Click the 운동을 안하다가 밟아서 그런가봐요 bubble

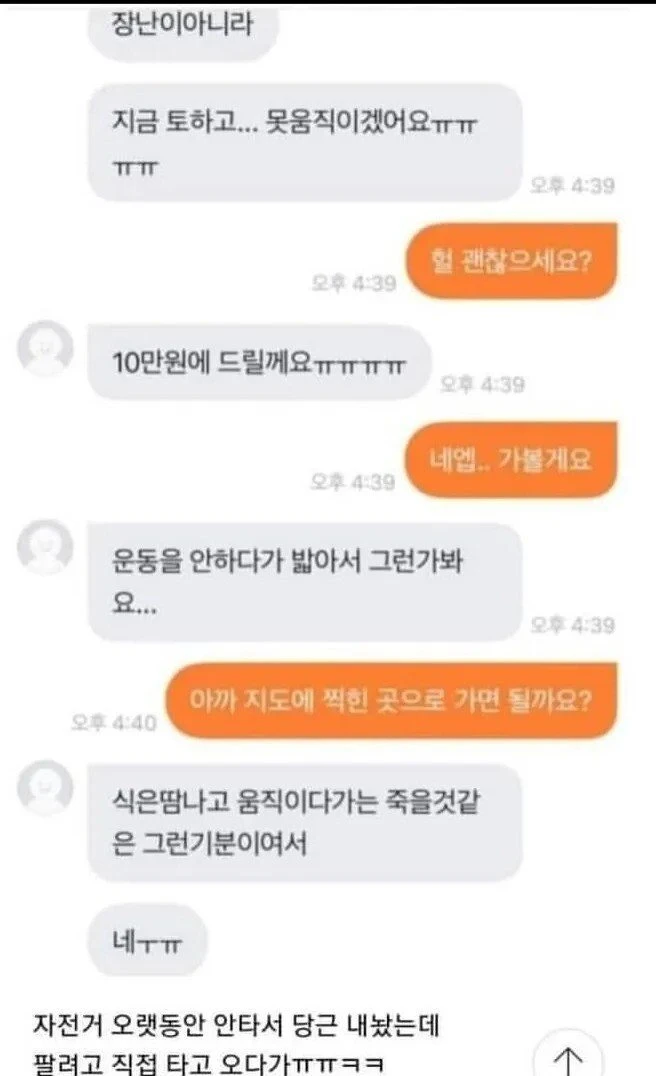(x=305, y=582)
